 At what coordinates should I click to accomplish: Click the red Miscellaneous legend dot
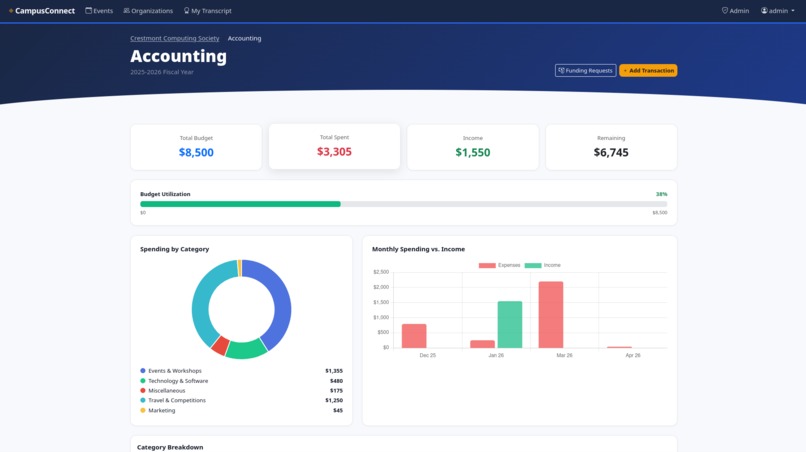tap(143, 391)
